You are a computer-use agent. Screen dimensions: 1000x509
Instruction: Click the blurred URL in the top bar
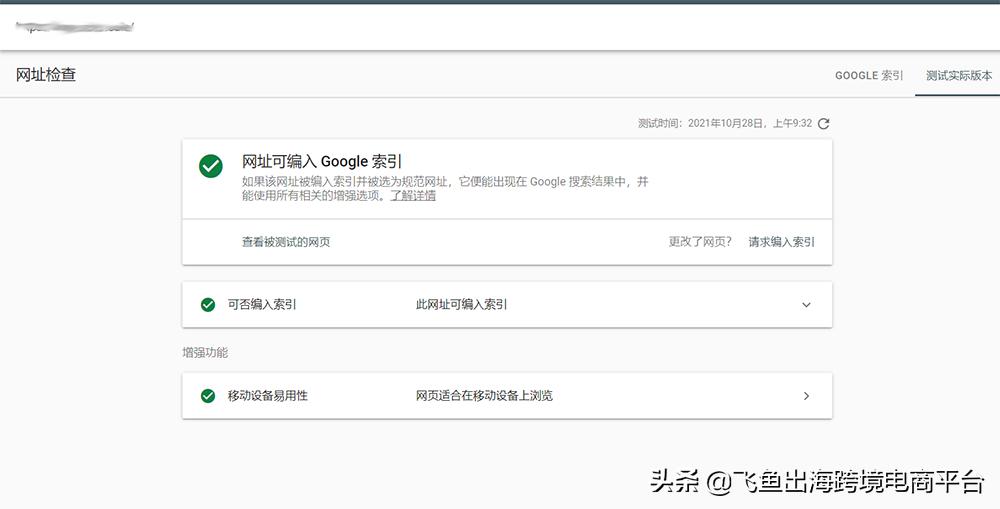point(75,27)
